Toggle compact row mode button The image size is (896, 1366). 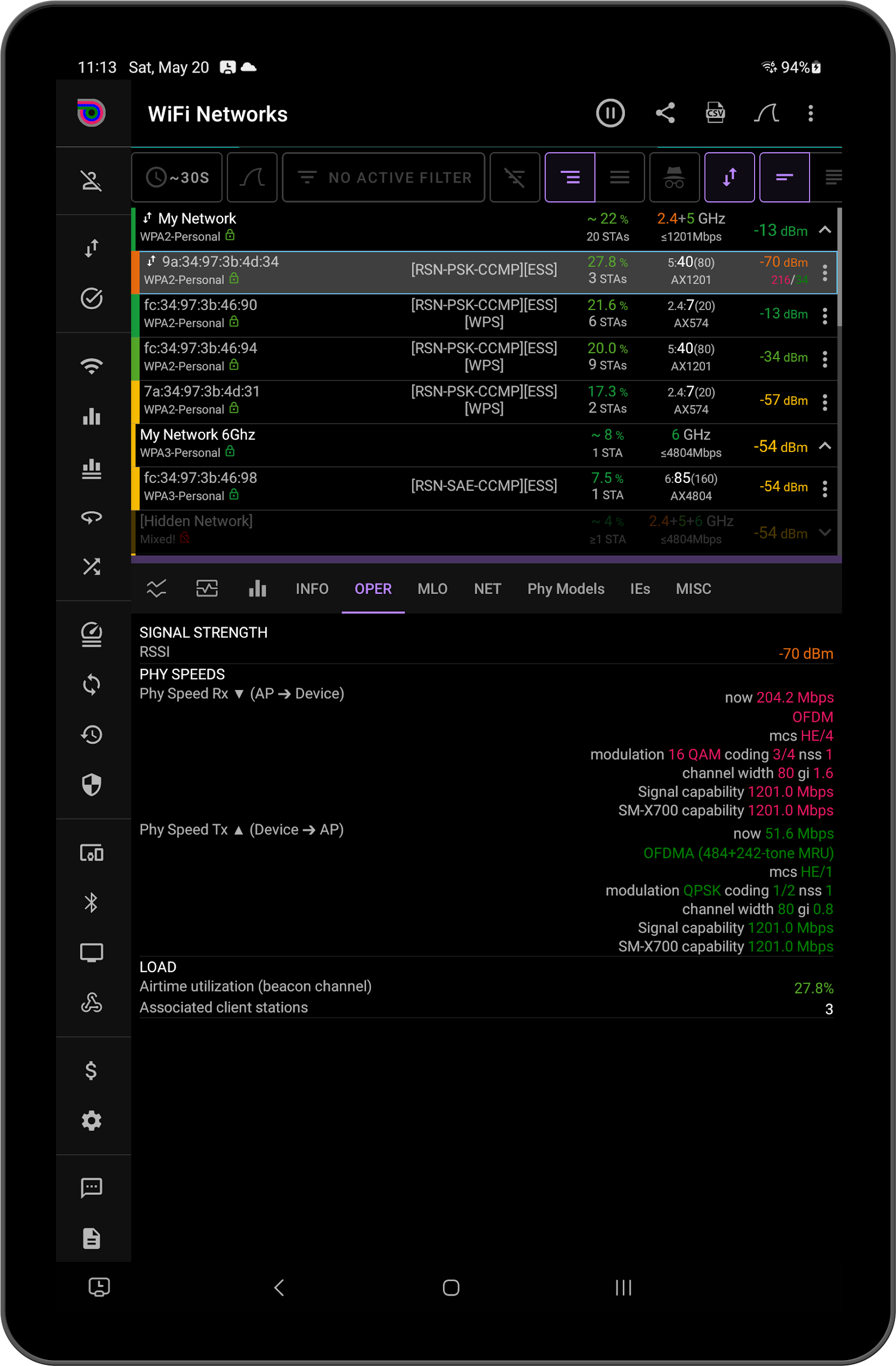tap(784, 177)
